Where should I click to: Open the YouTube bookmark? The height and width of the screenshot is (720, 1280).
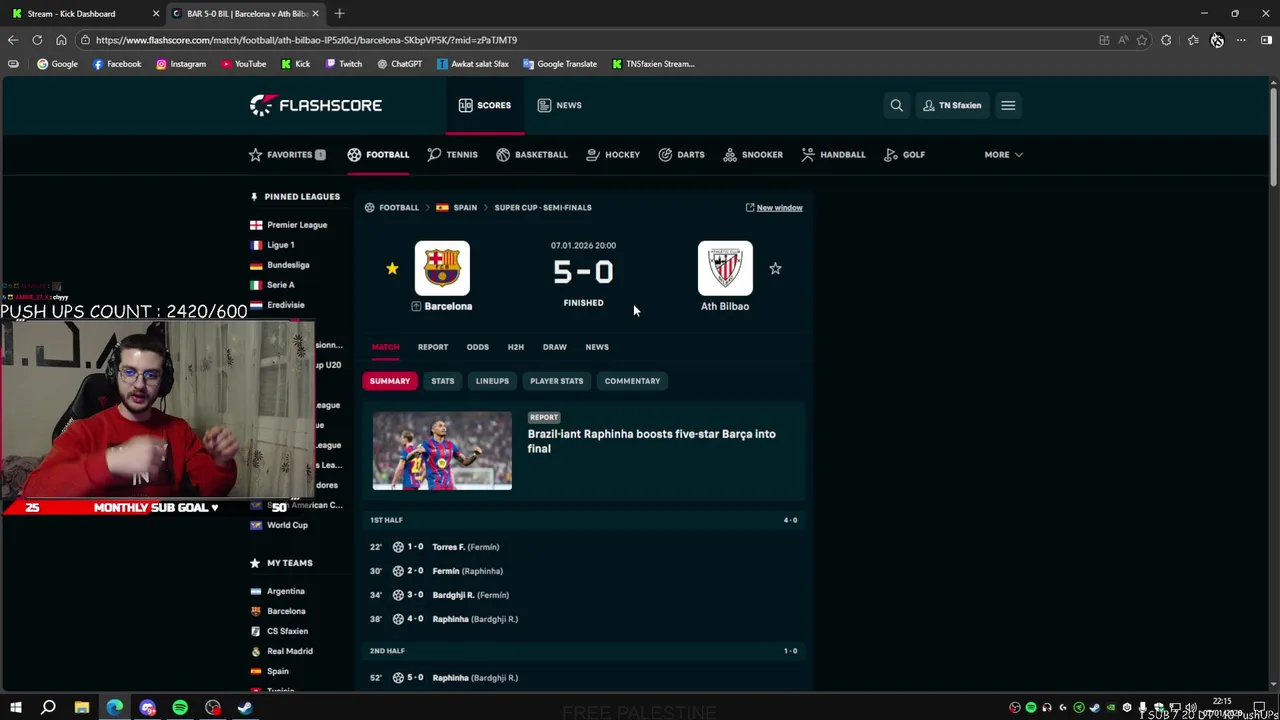(243, 64)
